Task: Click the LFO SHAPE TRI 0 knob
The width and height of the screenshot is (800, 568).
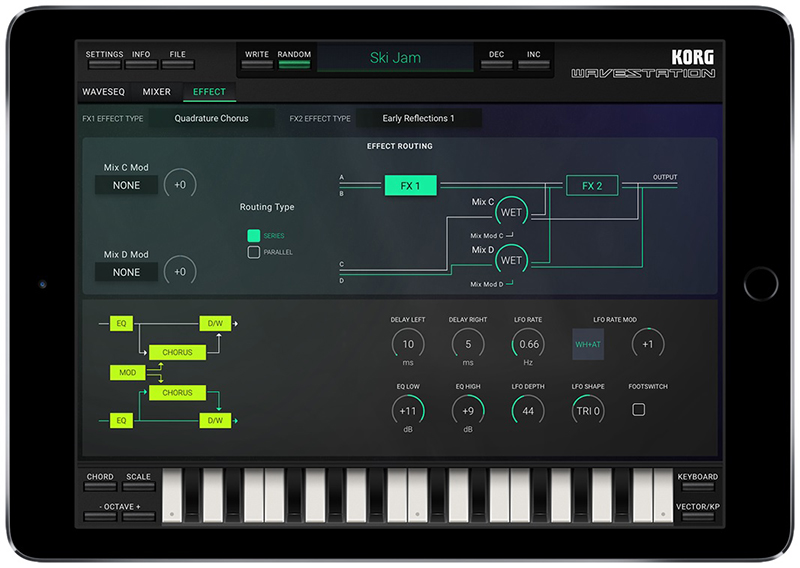Action: 588,411
